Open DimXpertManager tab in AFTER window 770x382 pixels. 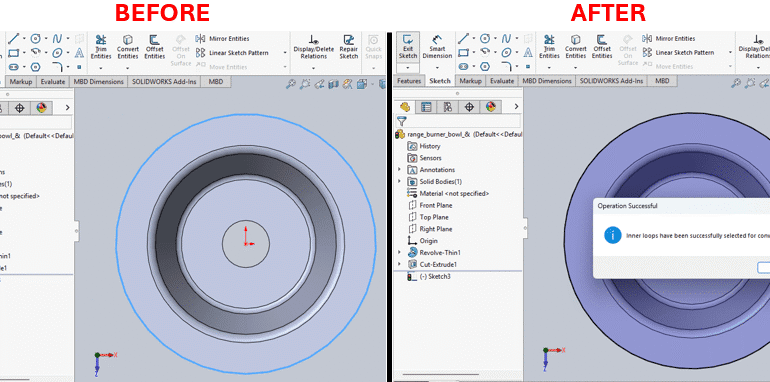(469, 107)
